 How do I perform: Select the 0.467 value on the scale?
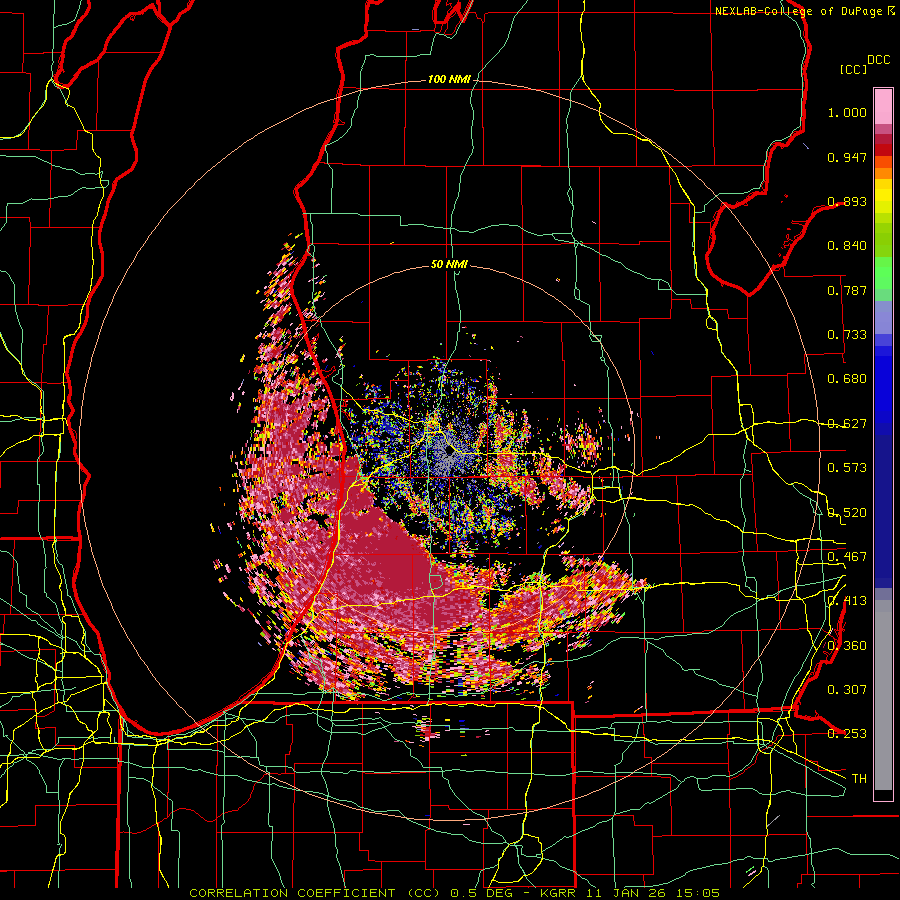[x=847, y=556]
